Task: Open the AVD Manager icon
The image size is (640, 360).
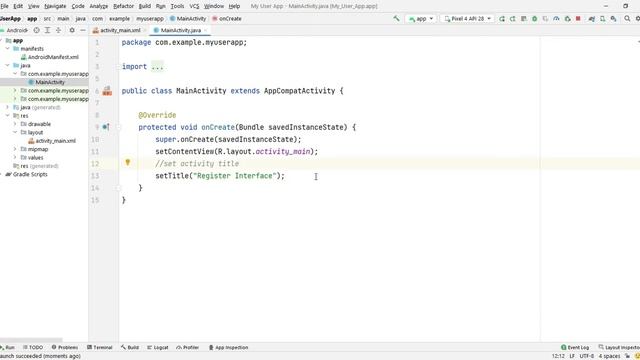Action: point(602,19)
